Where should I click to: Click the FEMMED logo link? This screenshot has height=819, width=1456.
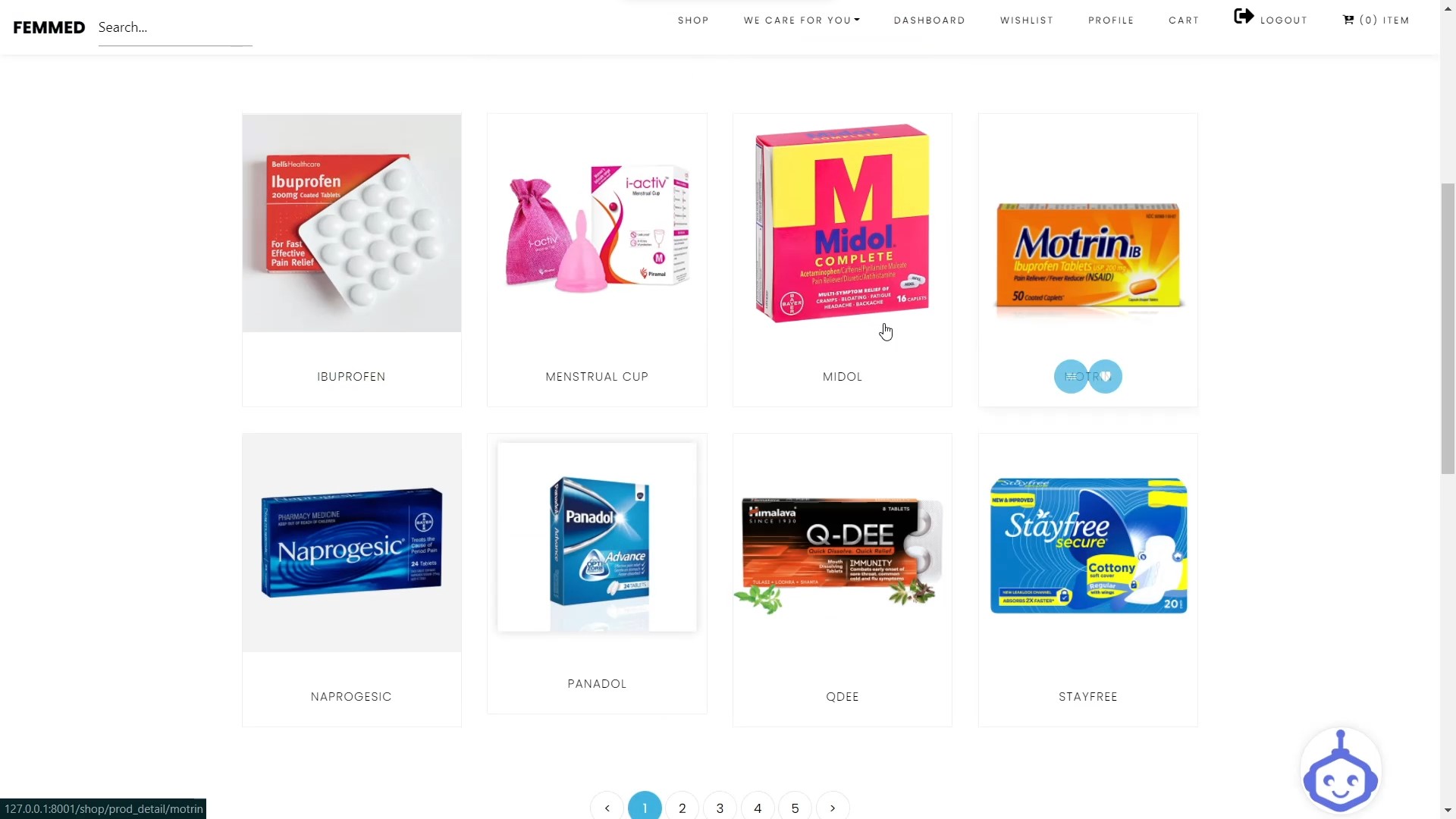(49, 27)
